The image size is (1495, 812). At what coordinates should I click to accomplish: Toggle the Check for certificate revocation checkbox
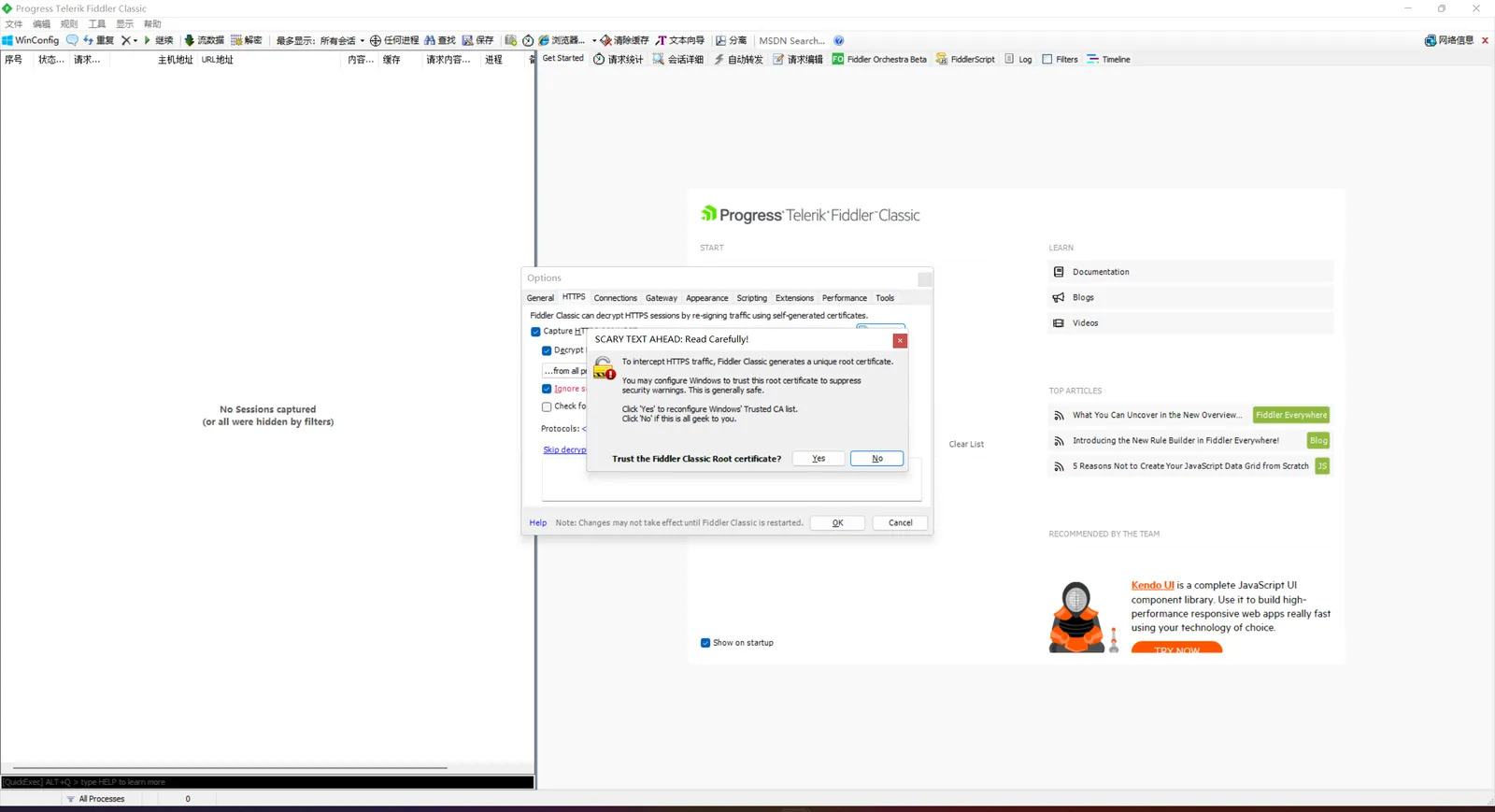click(x=547, y=406)
